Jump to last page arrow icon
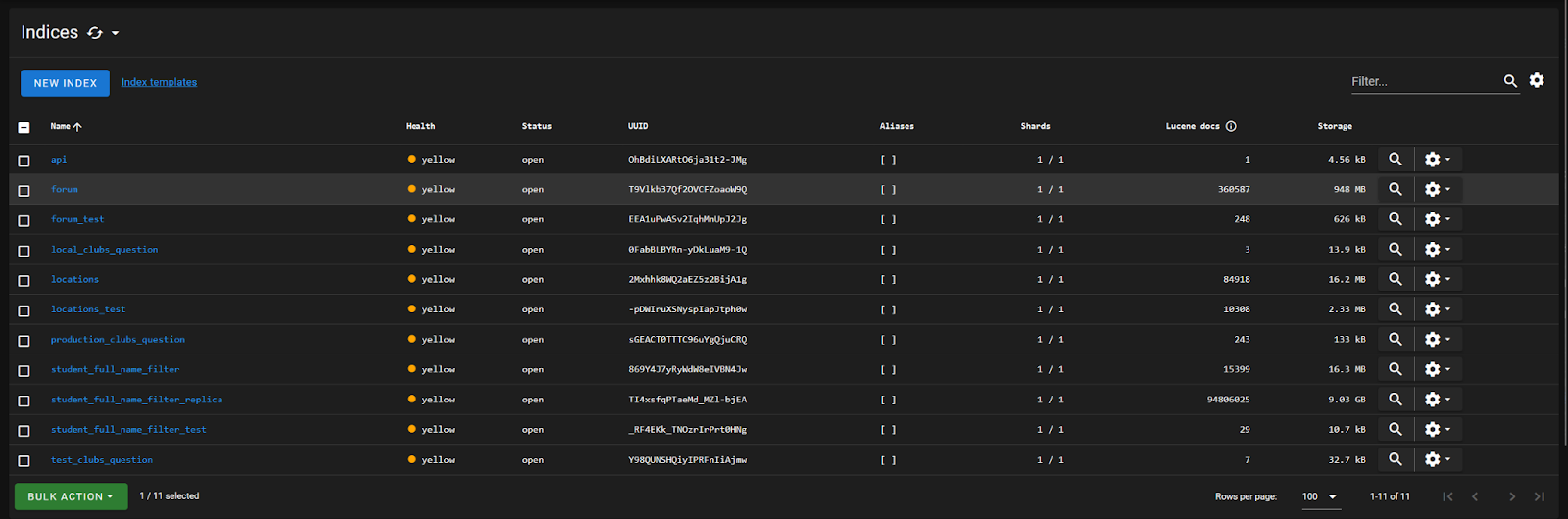Image resolution: width=1568 pixels, height=519 pixels. pyautogui.click(x=1540, y=496)
